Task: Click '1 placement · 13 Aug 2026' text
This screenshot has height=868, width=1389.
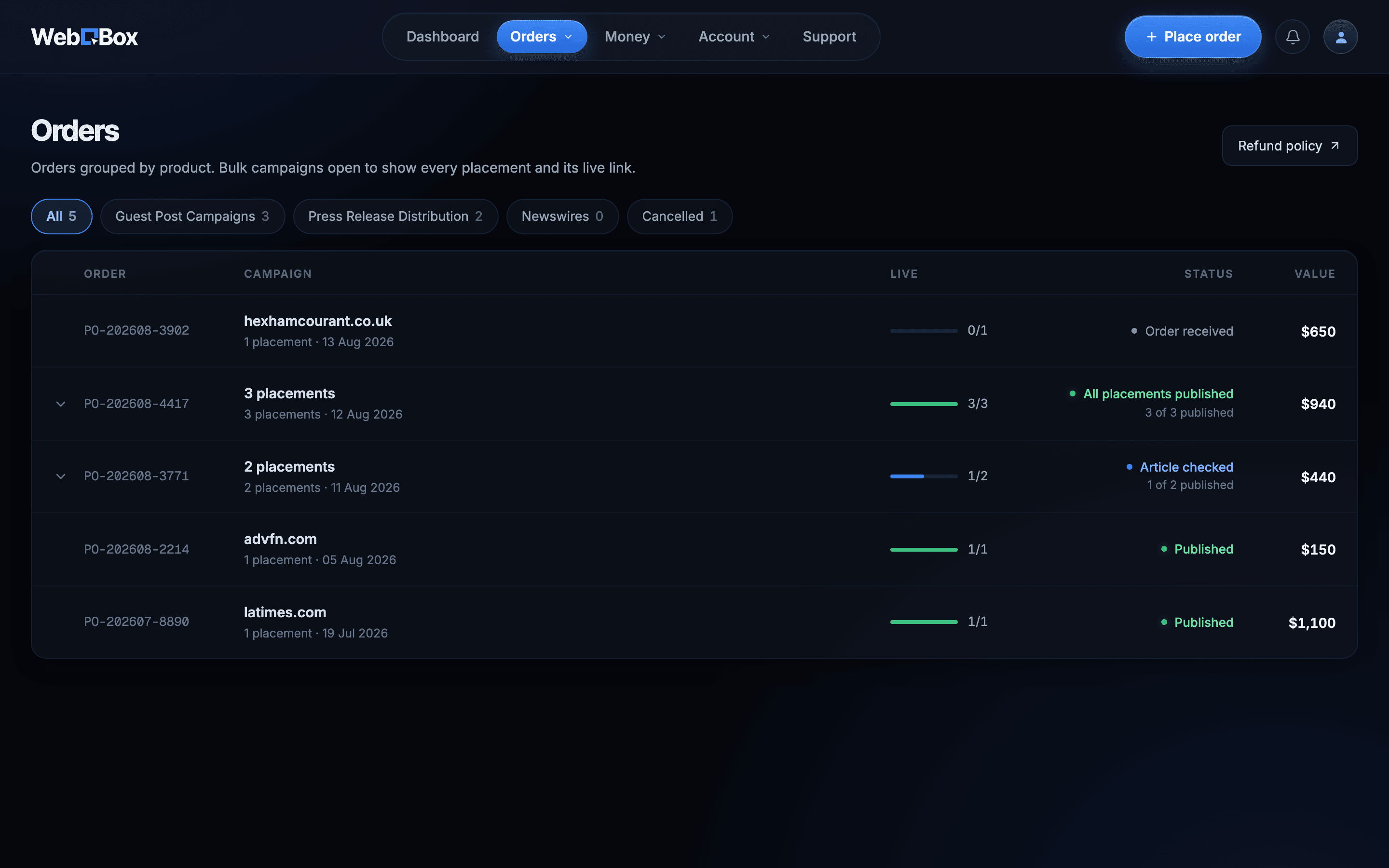Action: [x=319, y=342]
